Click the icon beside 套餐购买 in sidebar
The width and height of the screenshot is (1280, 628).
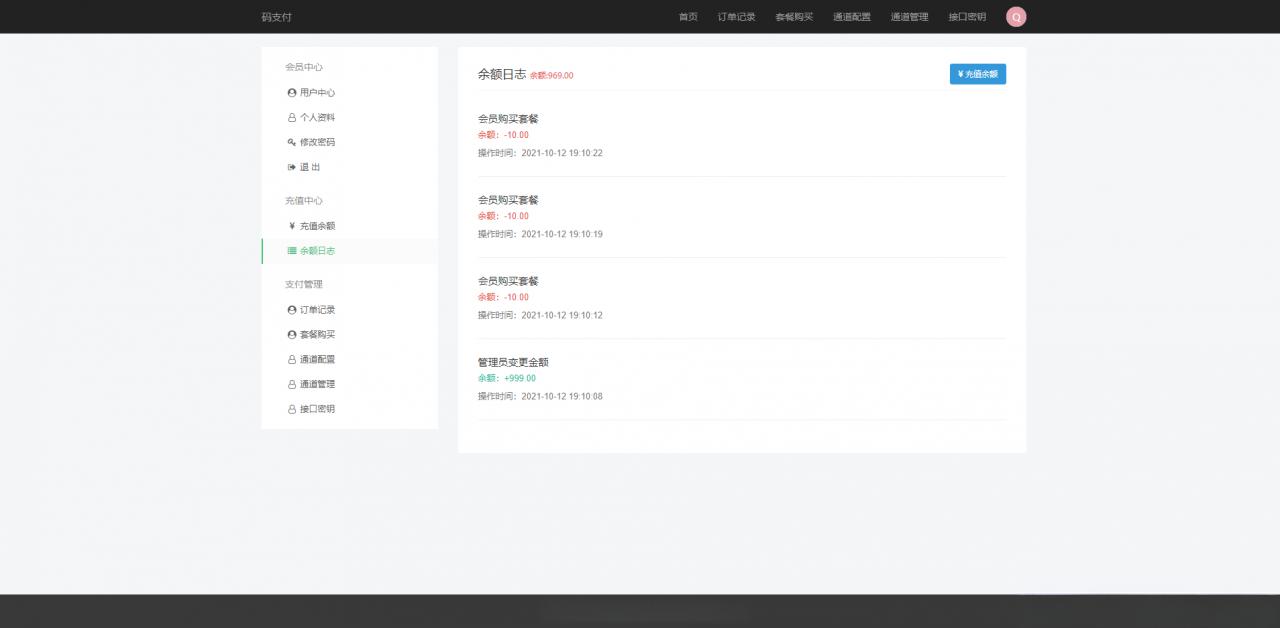tap(292, 335)
